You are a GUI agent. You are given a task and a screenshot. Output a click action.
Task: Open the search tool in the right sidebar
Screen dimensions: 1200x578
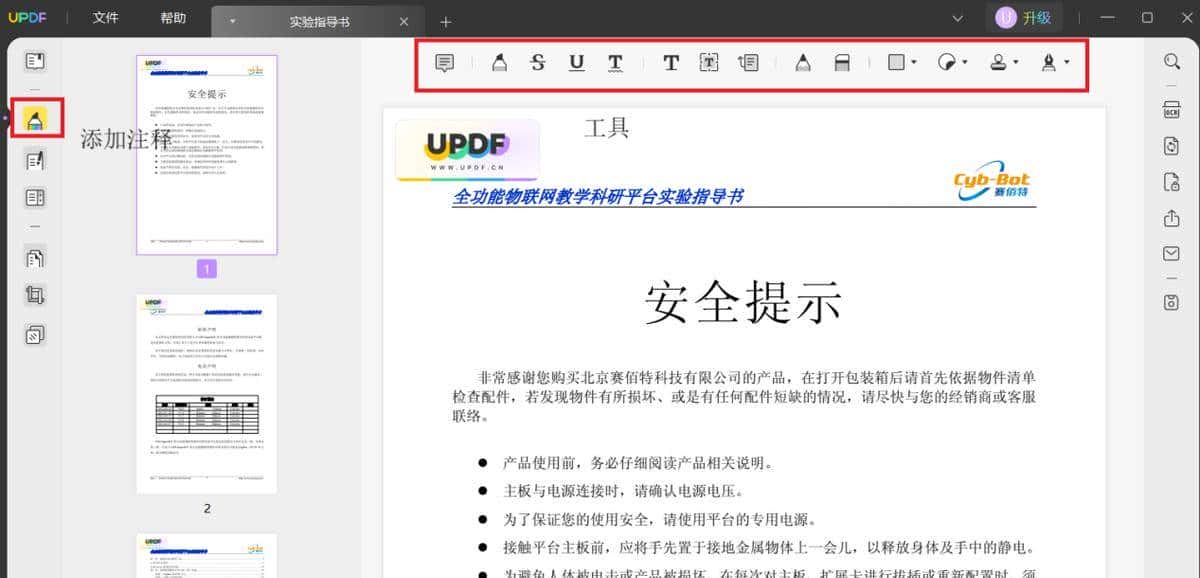click(1171, 61)
